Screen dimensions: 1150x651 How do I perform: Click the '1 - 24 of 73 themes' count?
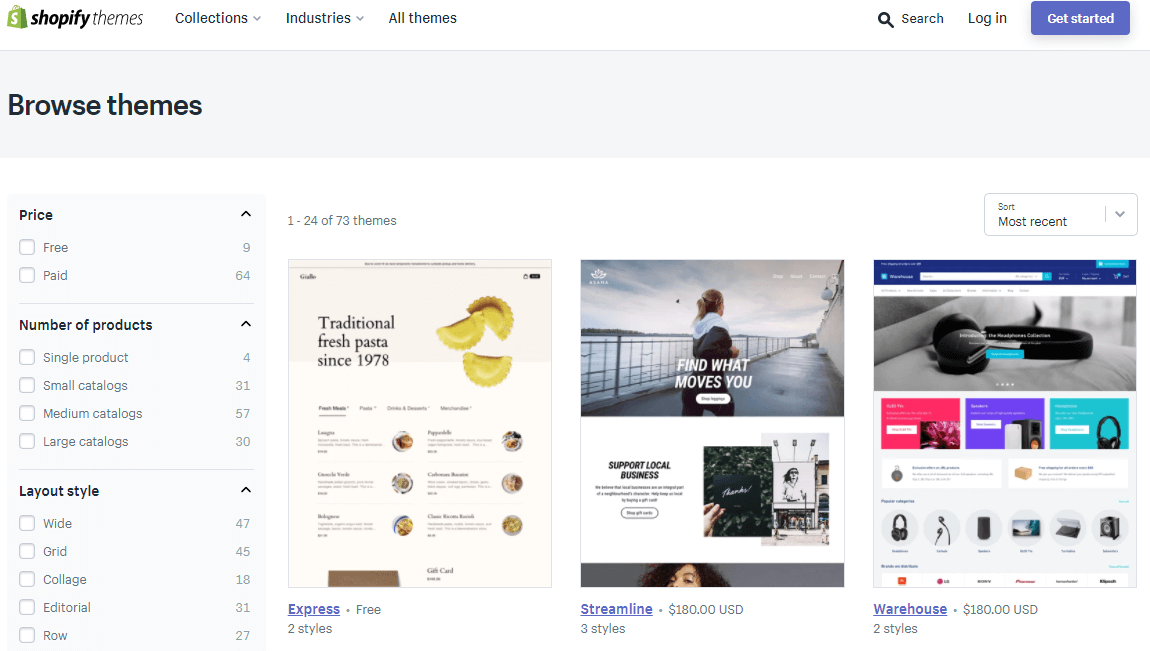tap(342, 221)
